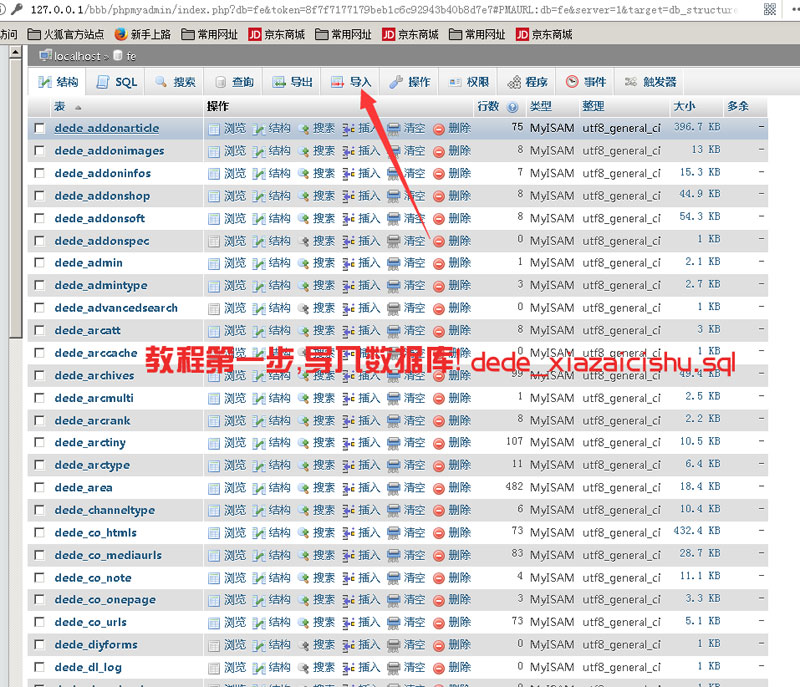Check the box next to dede_area

pyautogui.click(x=40, y=488)
